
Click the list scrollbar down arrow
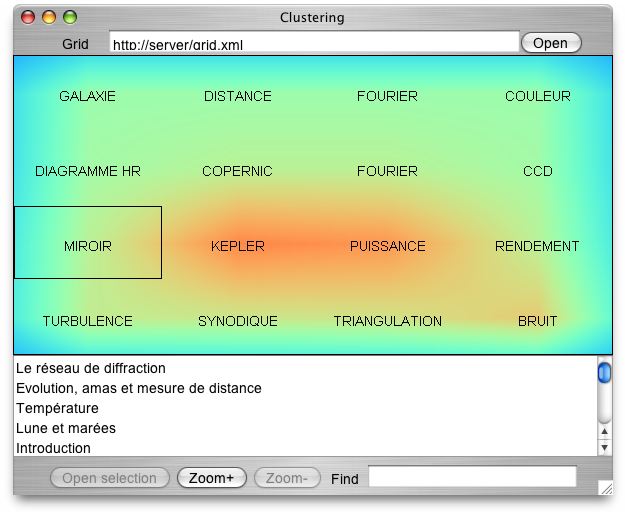pos(604,447)
